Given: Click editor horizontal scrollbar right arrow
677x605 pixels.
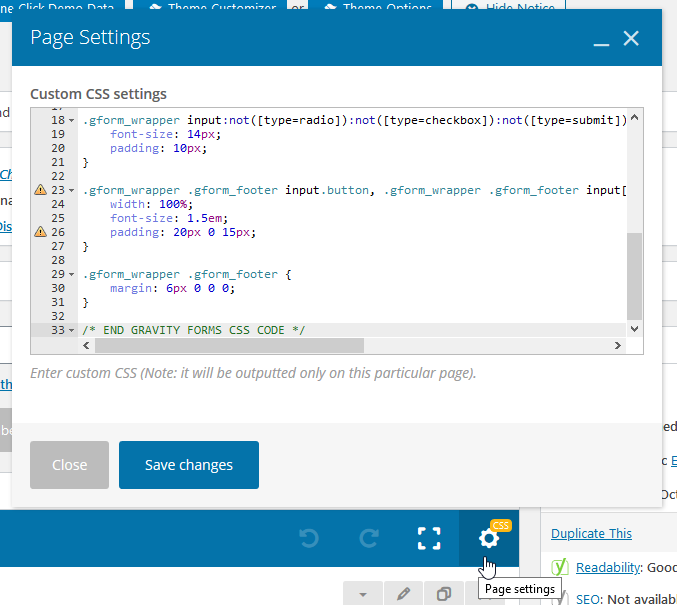Looking at the screenshot, I should (618, 345).
